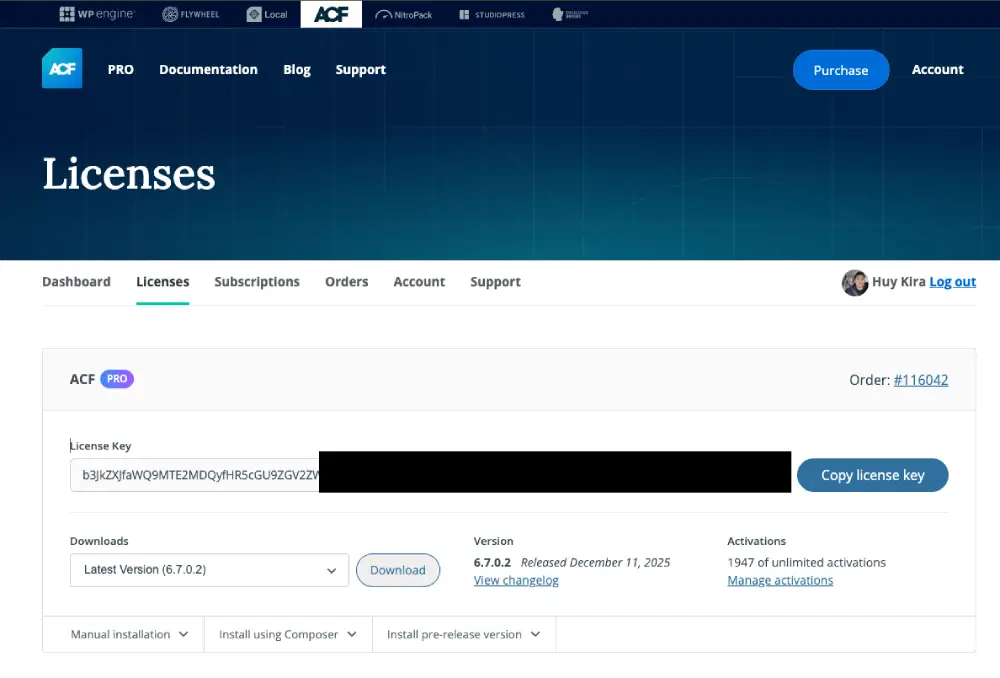1000x678 pixels.
Task: Open the Orders tab
Action: [346, 282]
